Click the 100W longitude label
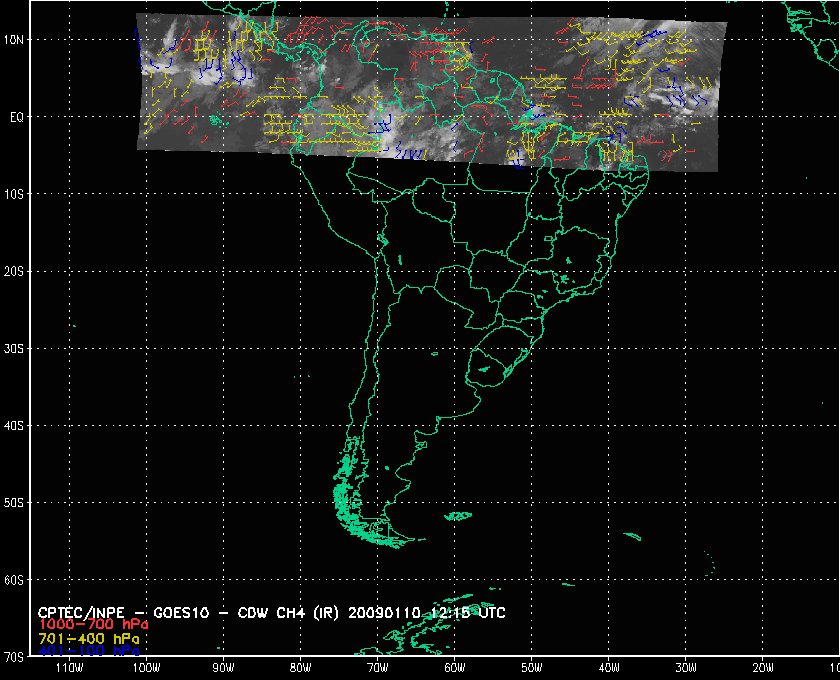 click(x=147, y=668)
